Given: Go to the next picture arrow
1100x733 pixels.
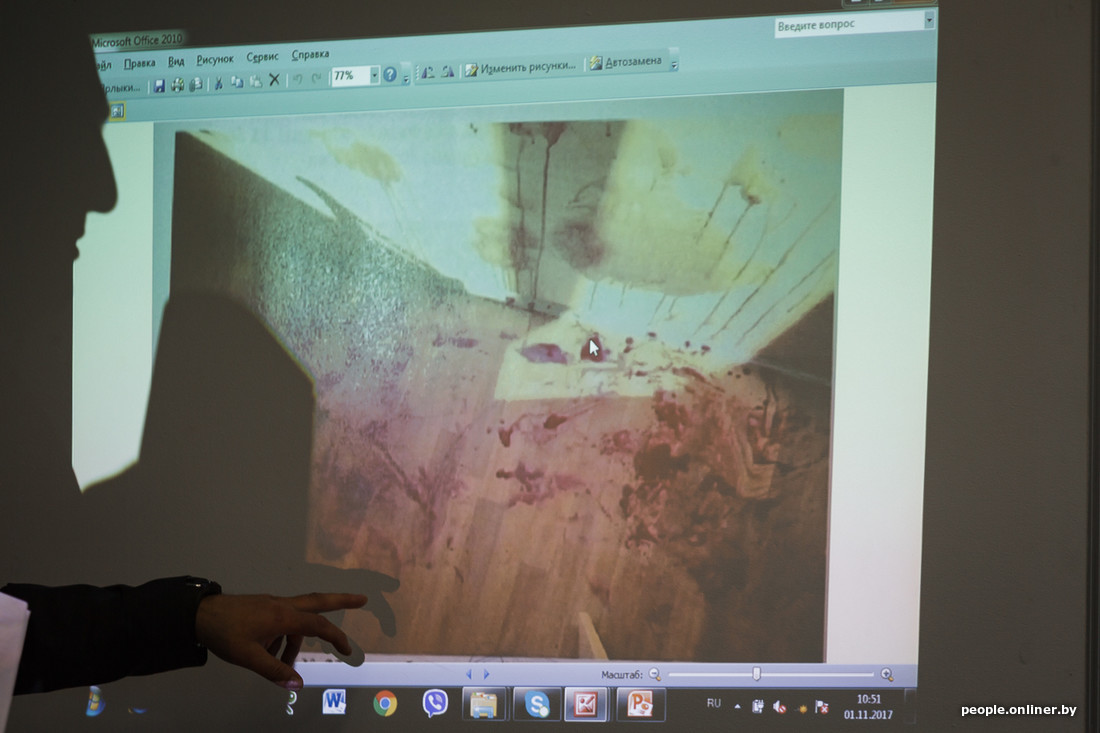Looking at the screenshot, I should (486, 675).
